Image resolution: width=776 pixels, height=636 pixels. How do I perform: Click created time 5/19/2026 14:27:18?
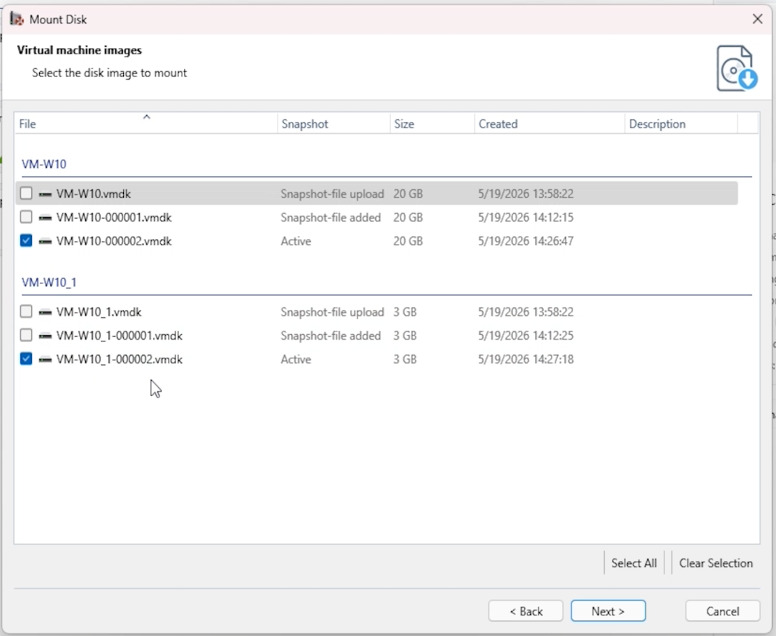526,359
